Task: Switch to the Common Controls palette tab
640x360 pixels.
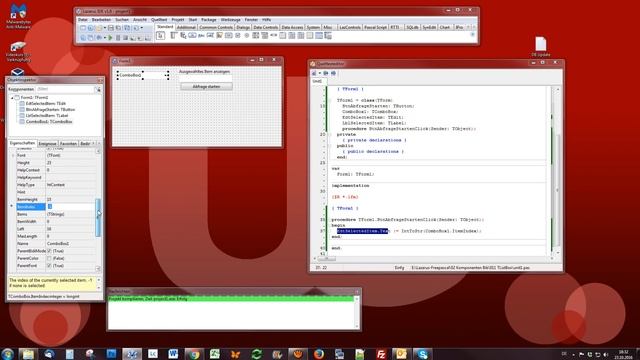Action: 216,27
